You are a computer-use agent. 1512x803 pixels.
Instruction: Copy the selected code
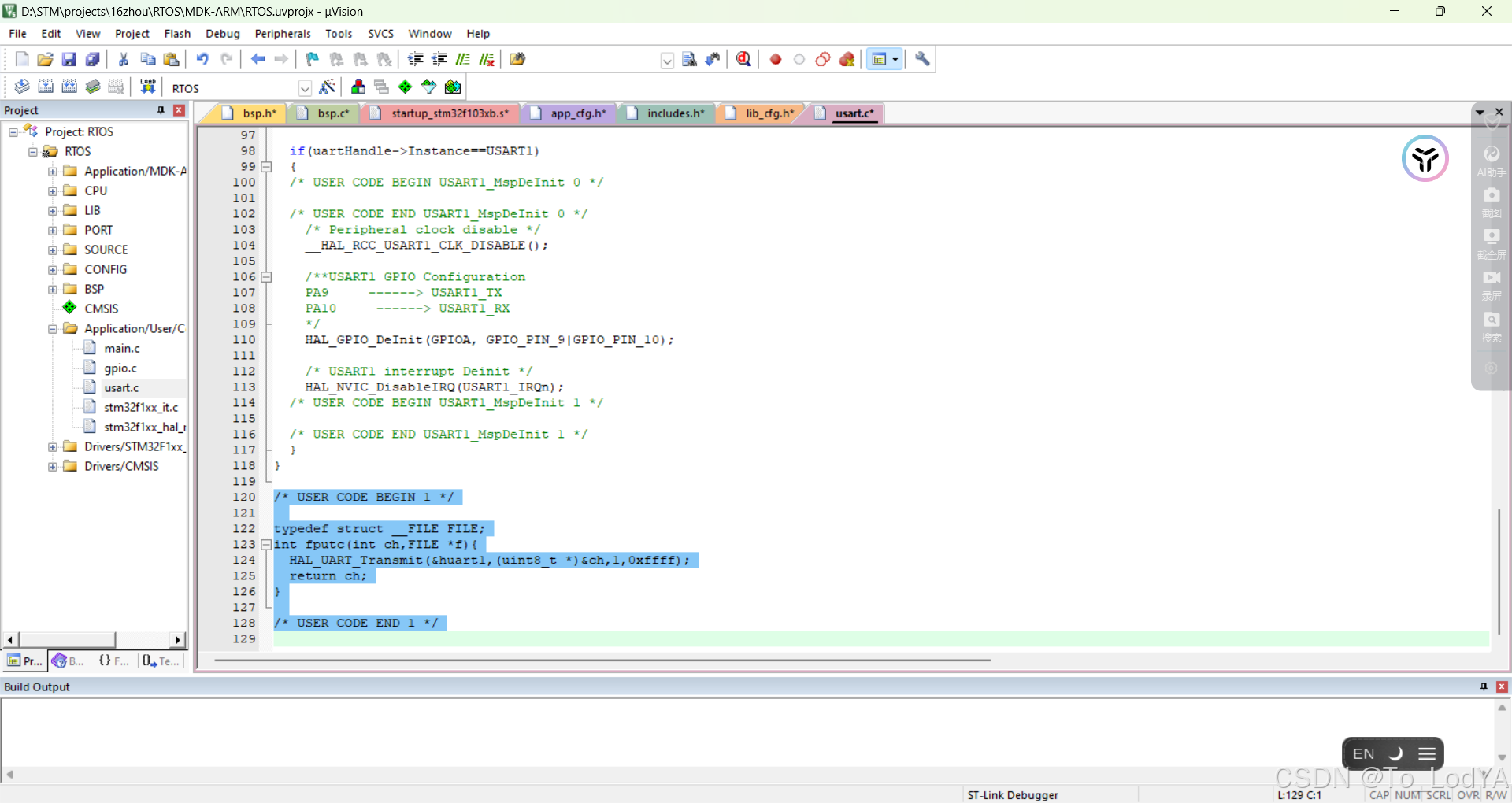tap(147, 59)
